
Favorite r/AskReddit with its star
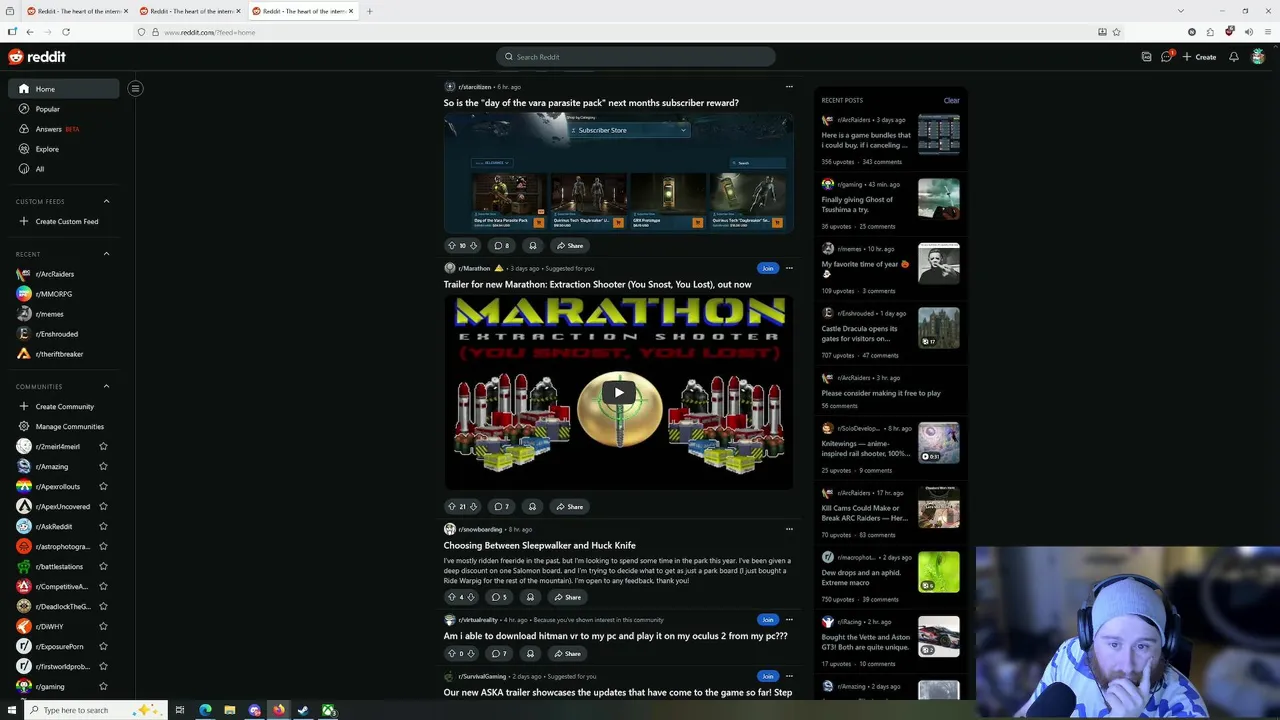pyautogui.click(x=103, y=527)
